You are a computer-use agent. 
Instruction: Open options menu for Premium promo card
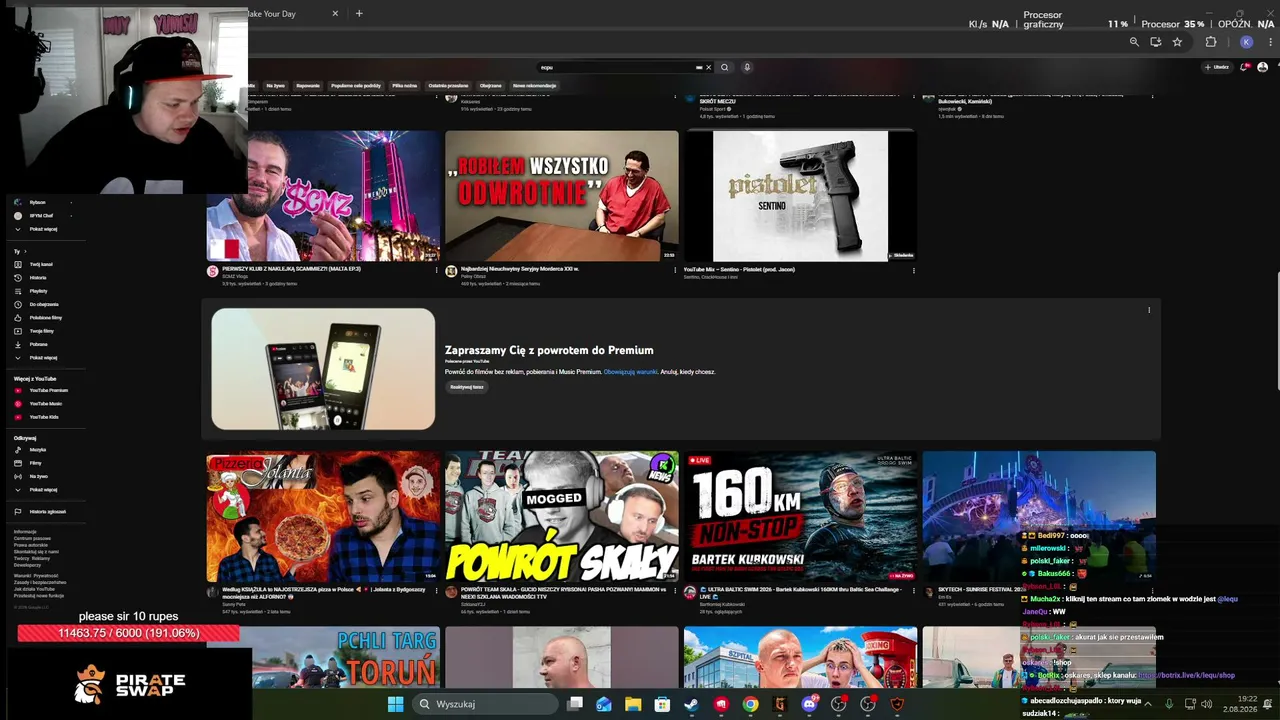point(1149,310)
